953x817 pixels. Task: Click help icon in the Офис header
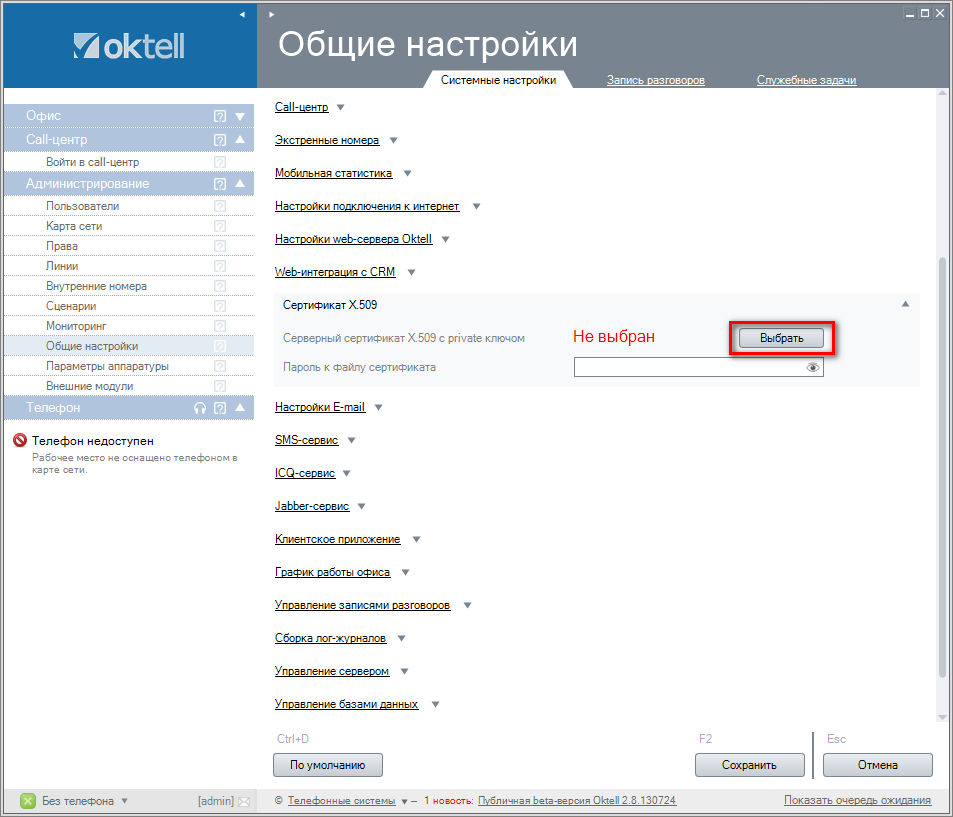click(x=220, y=116)
